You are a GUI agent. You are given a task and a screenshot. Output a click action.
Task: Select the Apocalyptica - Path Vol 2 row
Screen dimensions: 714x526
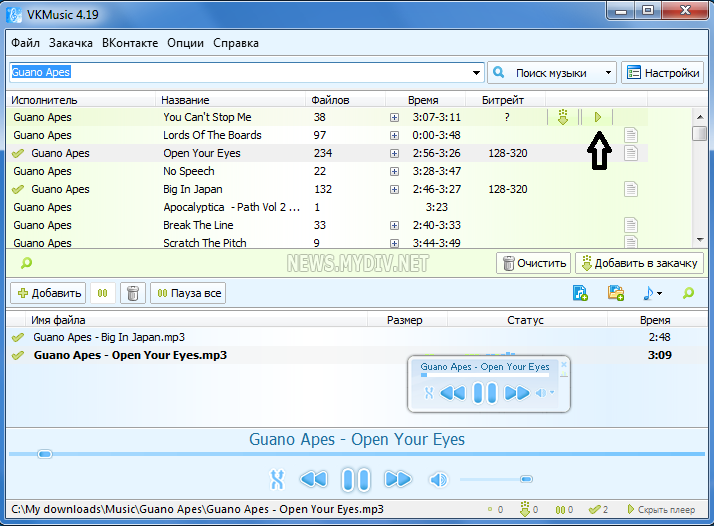pos(327,207)
